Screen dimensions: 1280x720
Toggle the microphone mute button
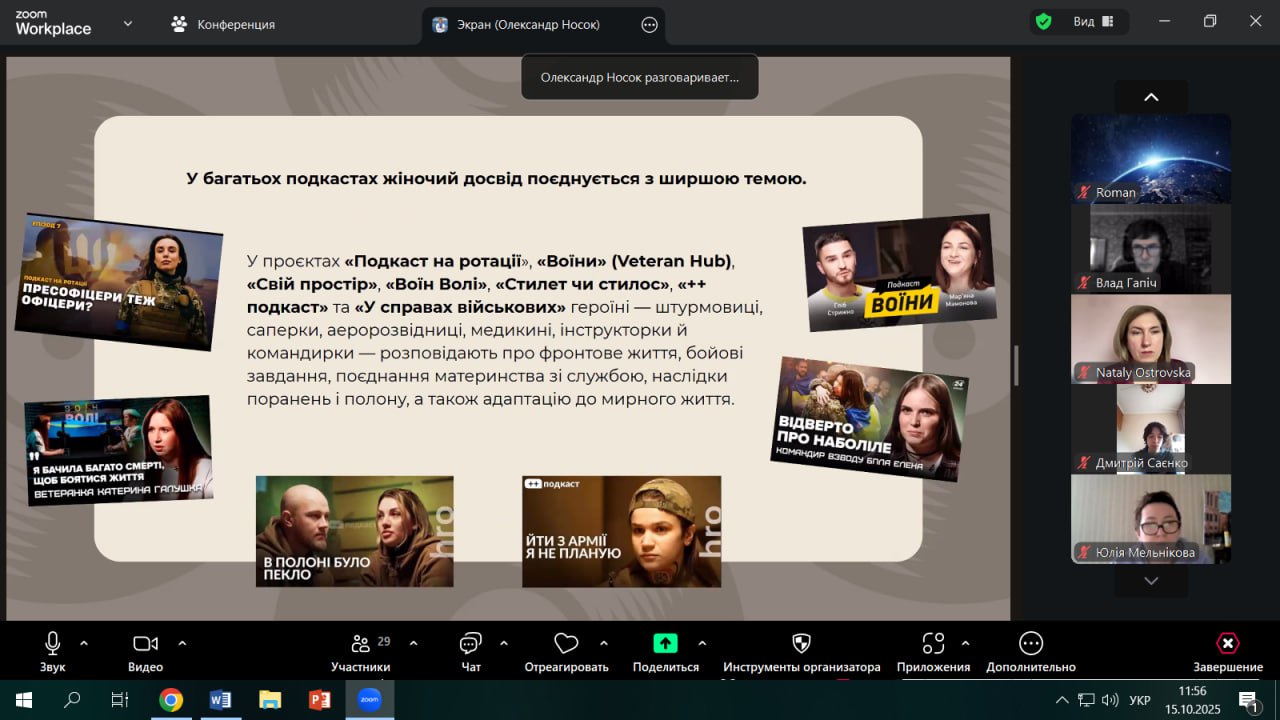click(52, 644)
